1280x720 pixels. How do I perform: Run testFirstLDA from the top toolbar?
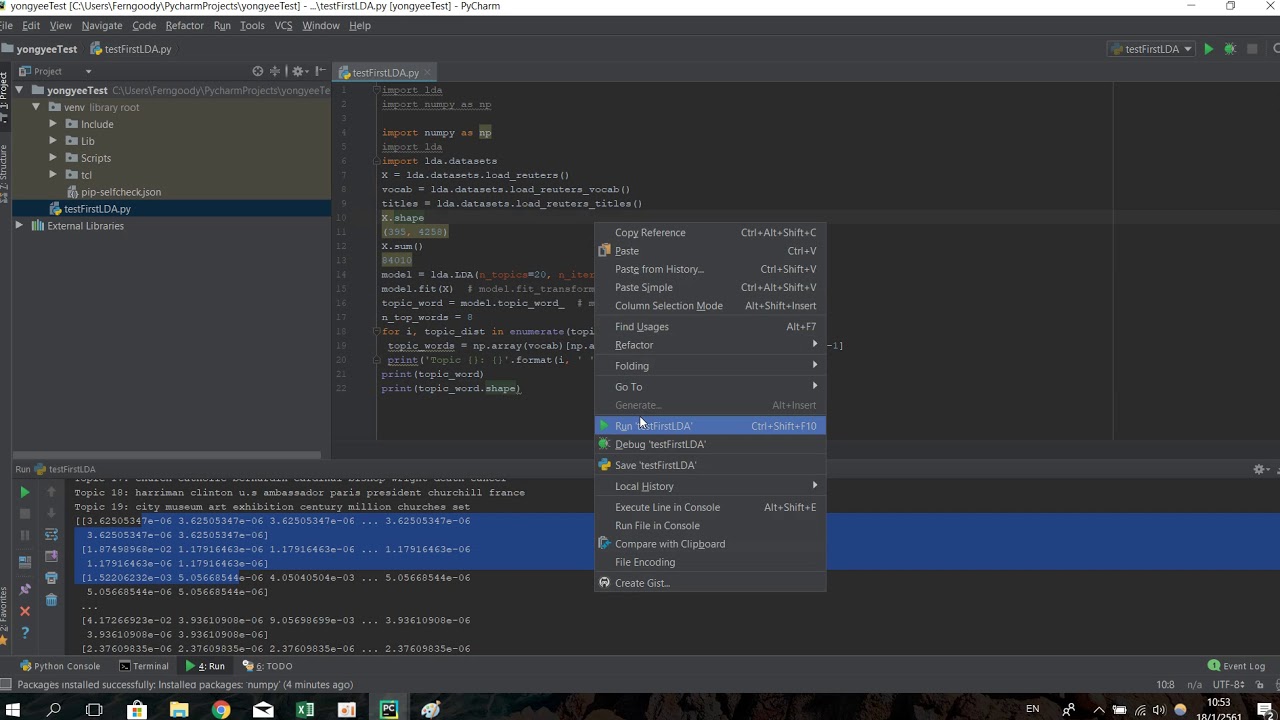1208,49
